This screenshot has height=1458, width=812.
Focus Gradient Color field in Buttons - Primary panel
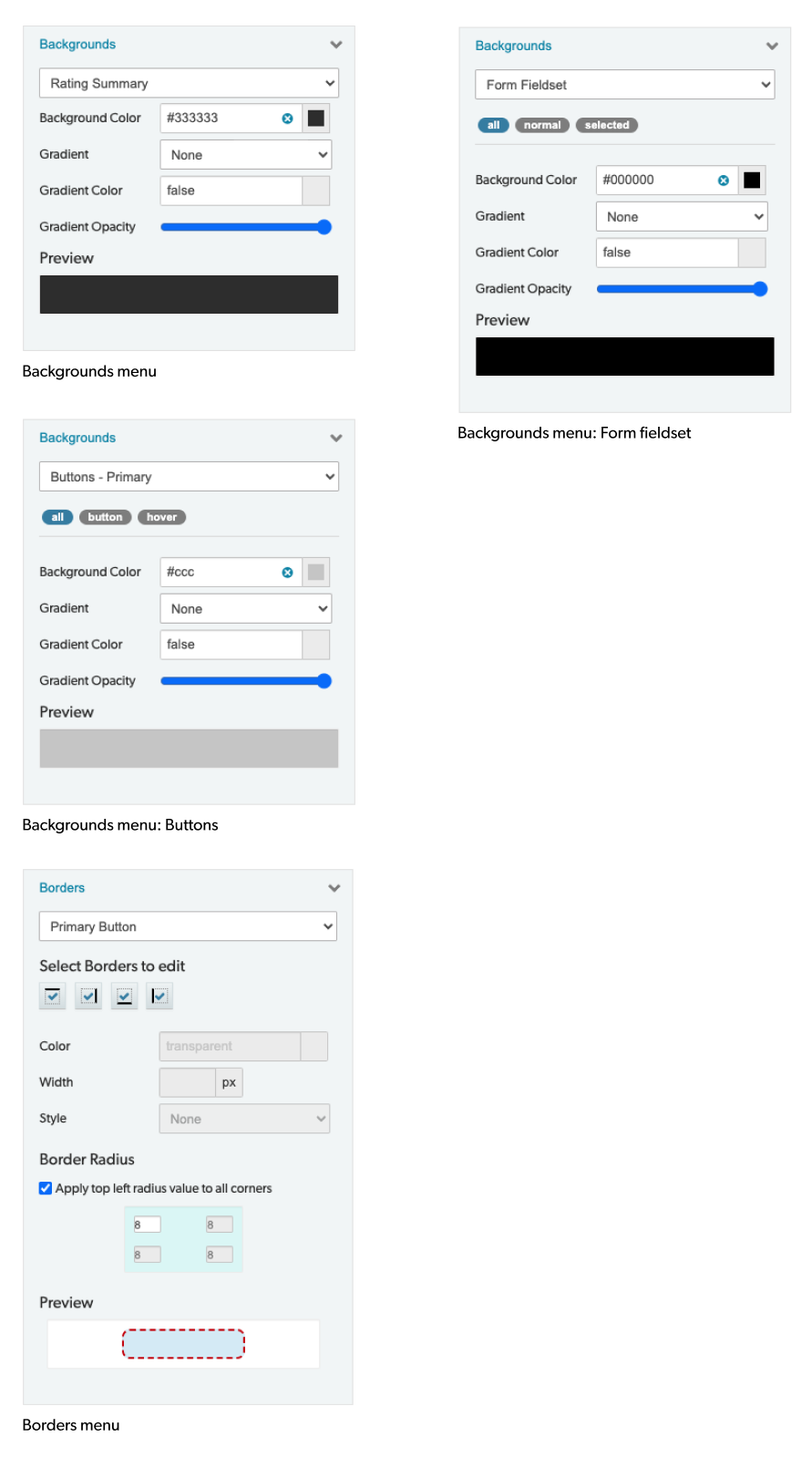click(x=231, y=645)
